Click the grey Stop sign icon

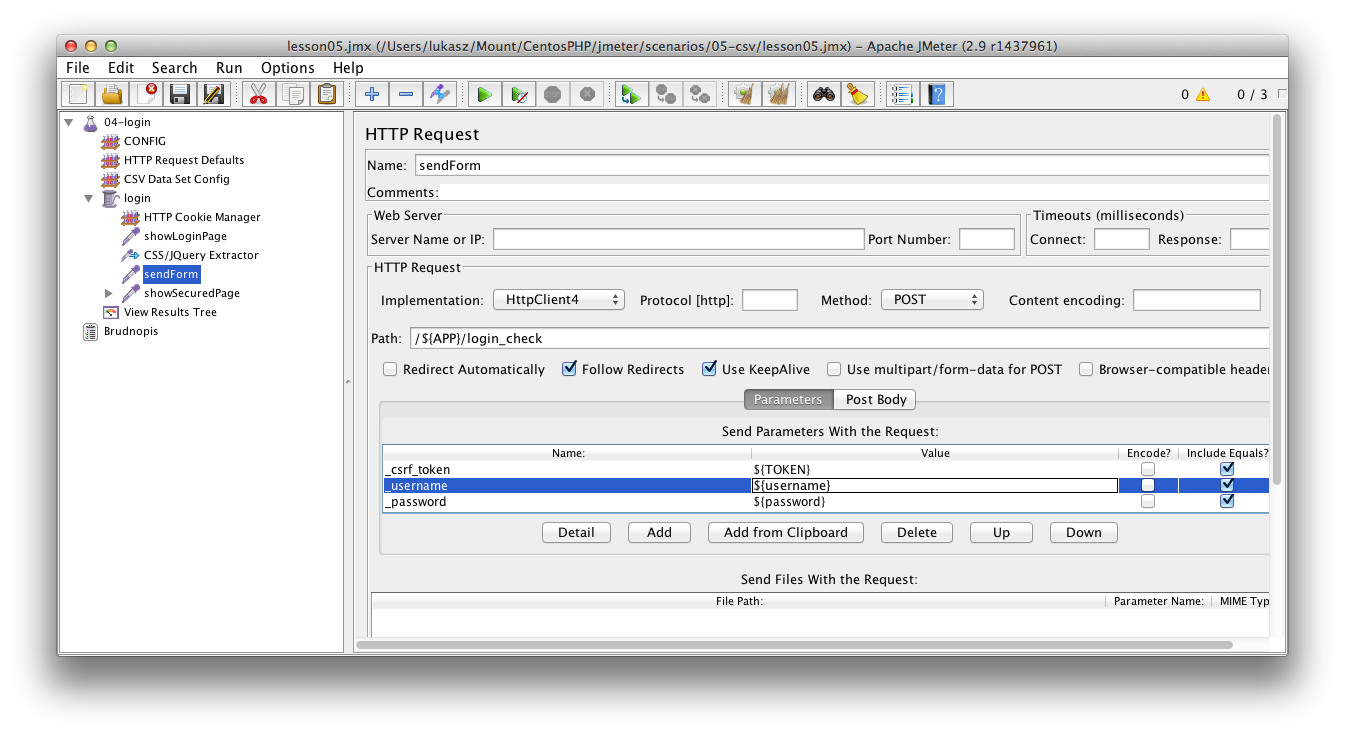[552, 94]
